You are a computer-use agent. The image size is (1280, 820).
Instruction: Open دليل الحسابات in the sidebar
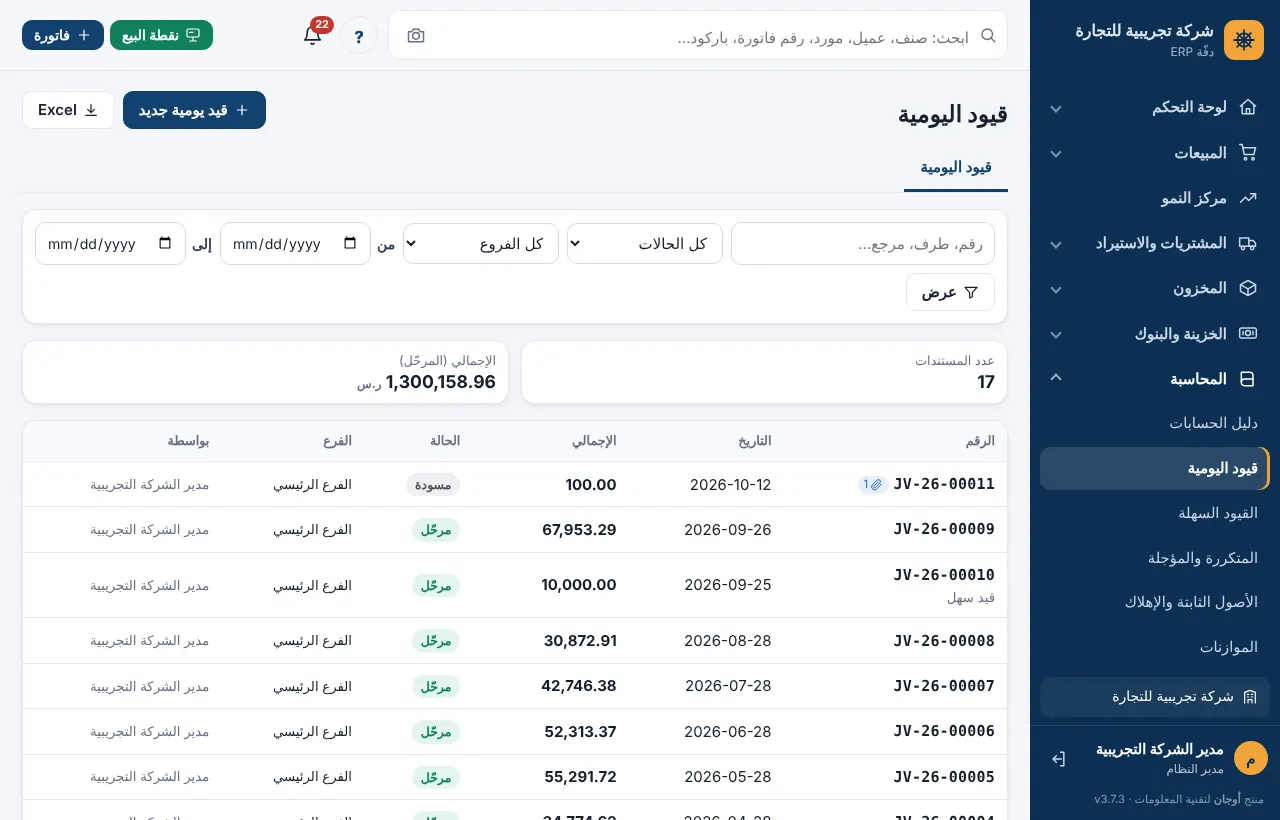tap(1155, 423)
